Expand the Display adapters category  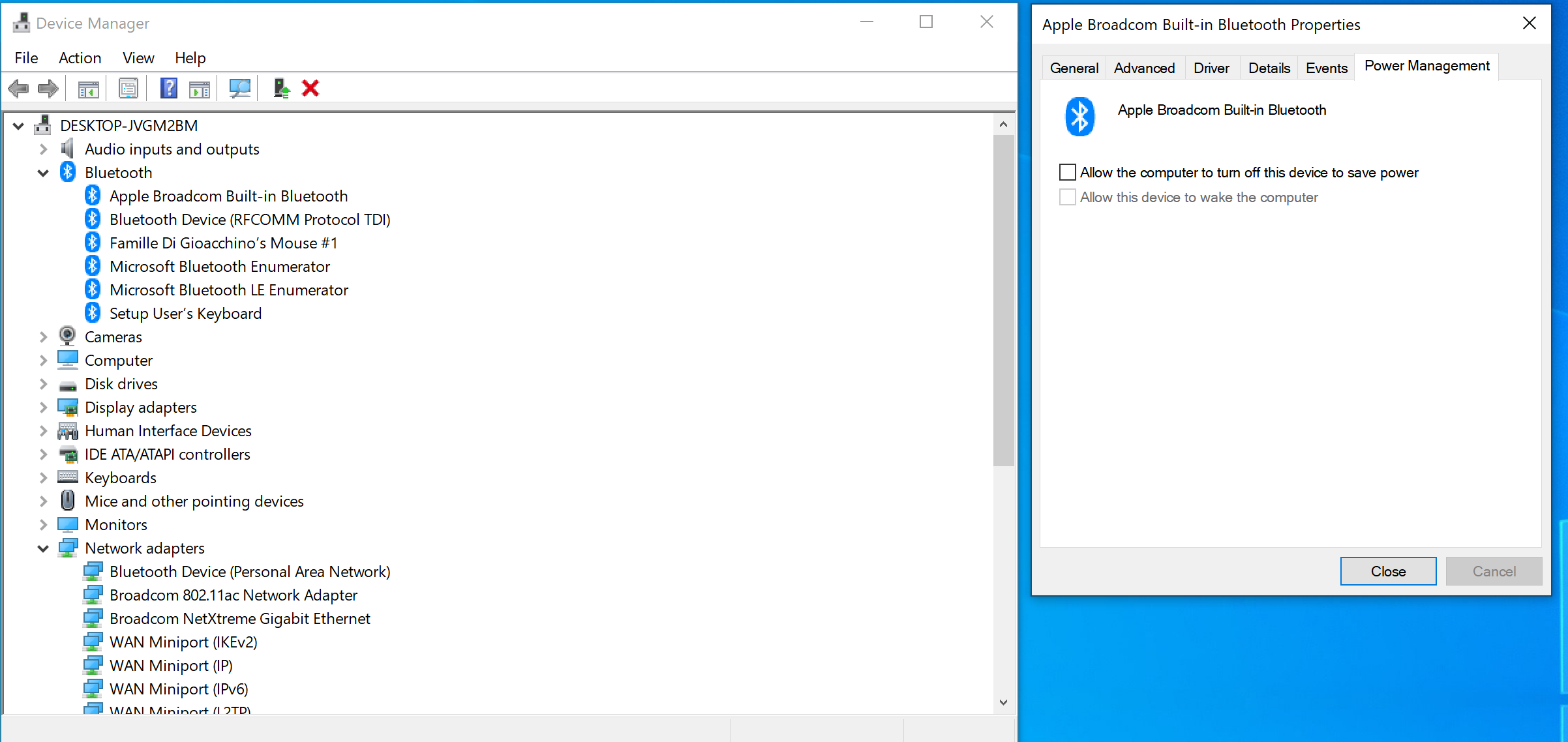tap(43, 408)
